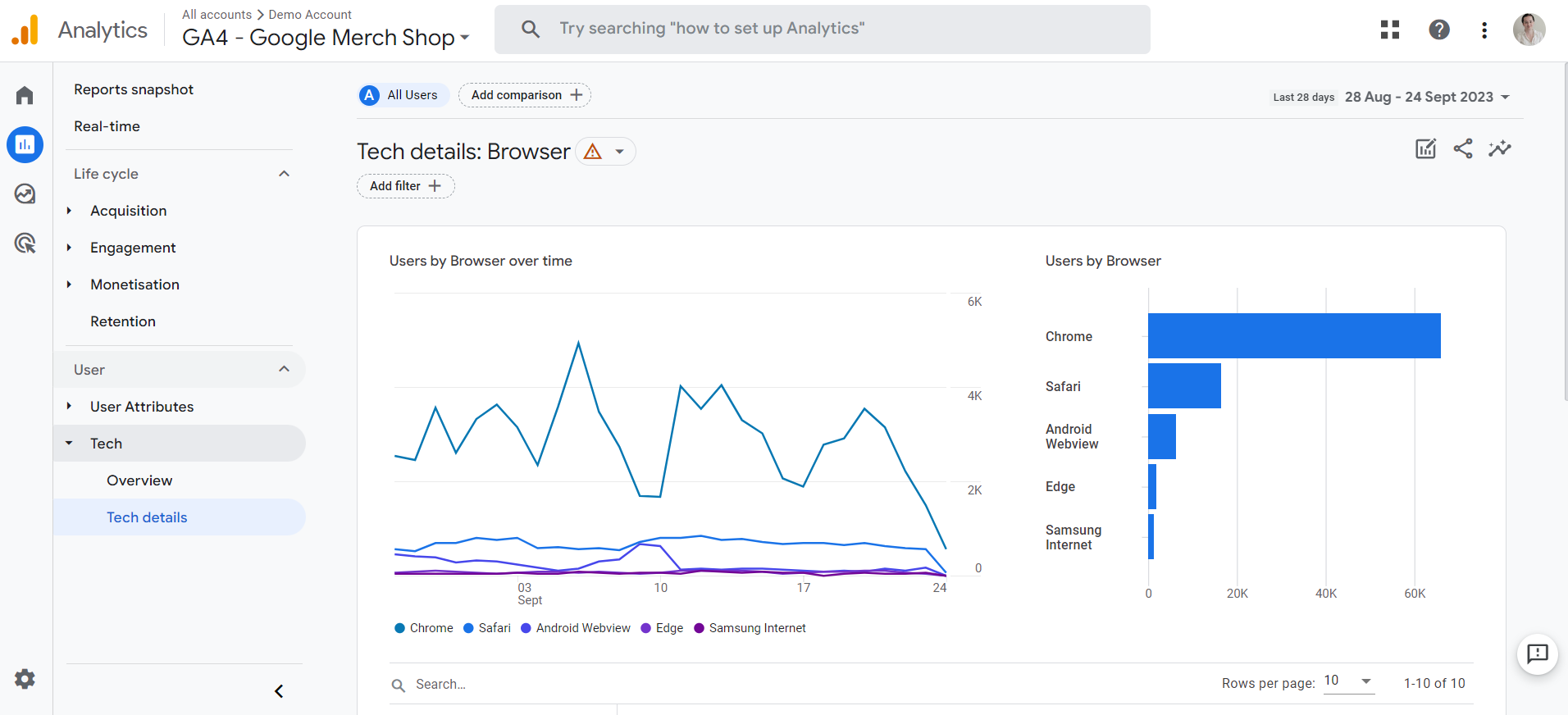Screen dimensions: 1568x715
Task: Click the 'Tech details: Browser' report title
Action: tap(463, 152)
